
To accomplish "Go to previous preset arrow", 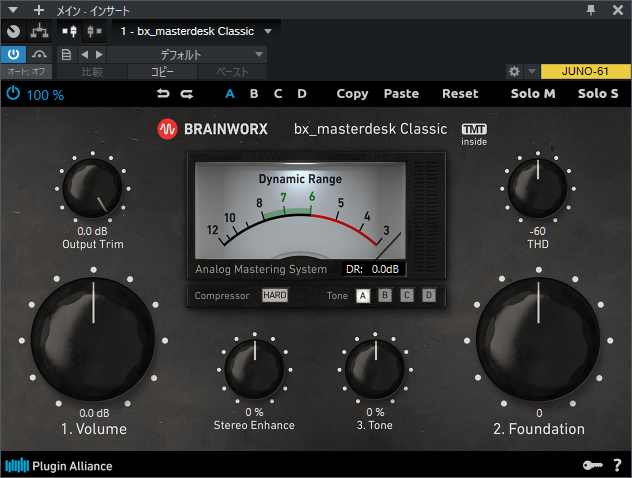I will point(84,54).
